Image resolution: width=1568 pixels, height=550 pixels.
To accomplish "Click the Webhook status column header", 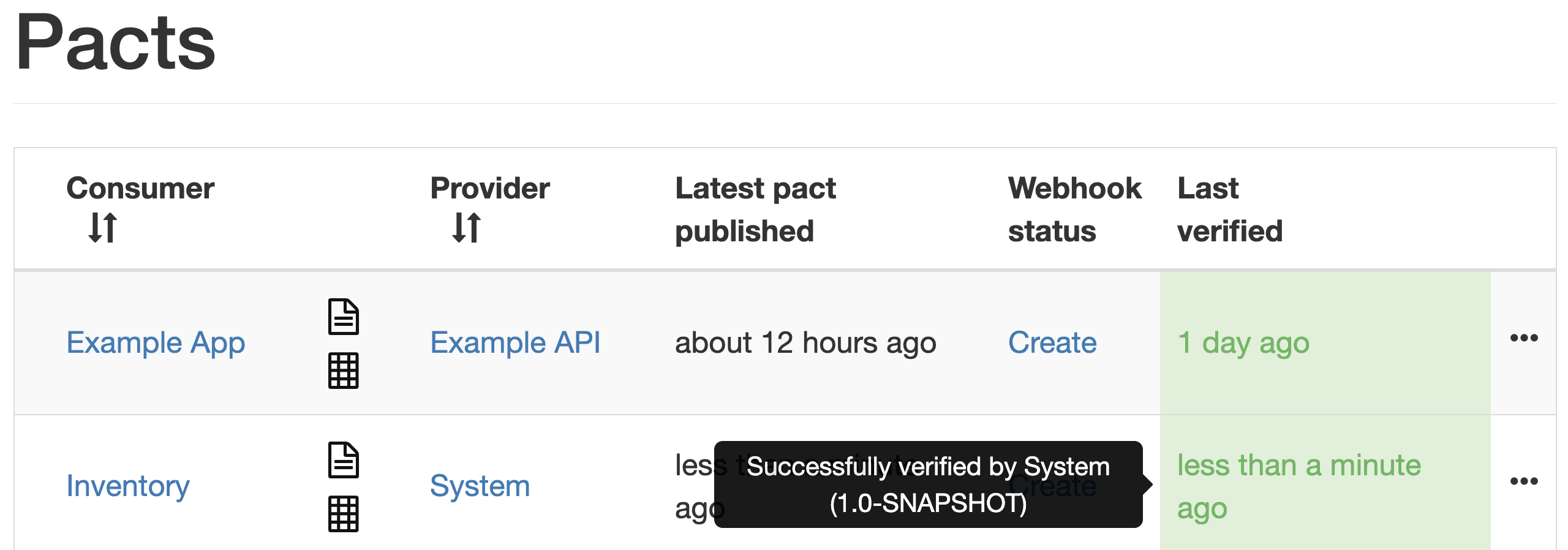I will pyautogui.click(x=1074, y=209).
